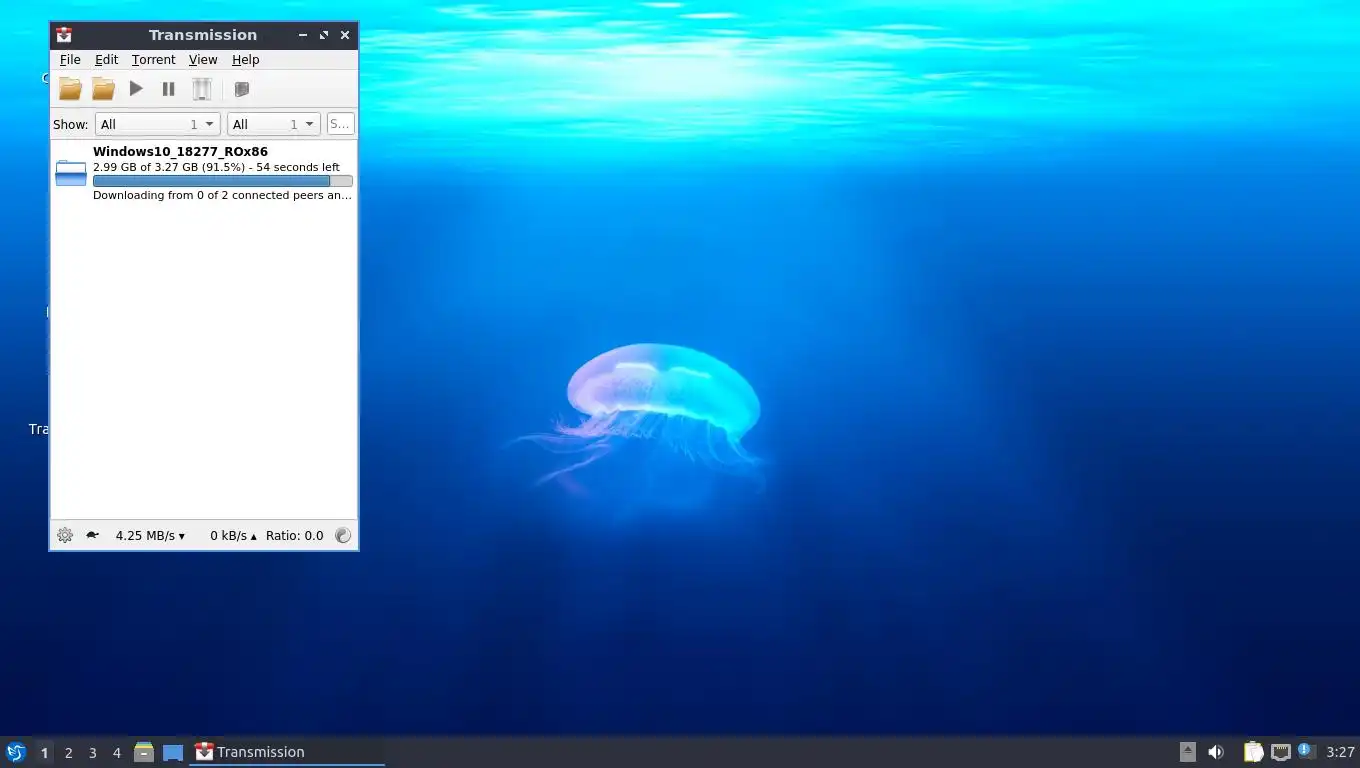
Task: Click the Ratio: 0.0 status text
Action: coord(294,536)
